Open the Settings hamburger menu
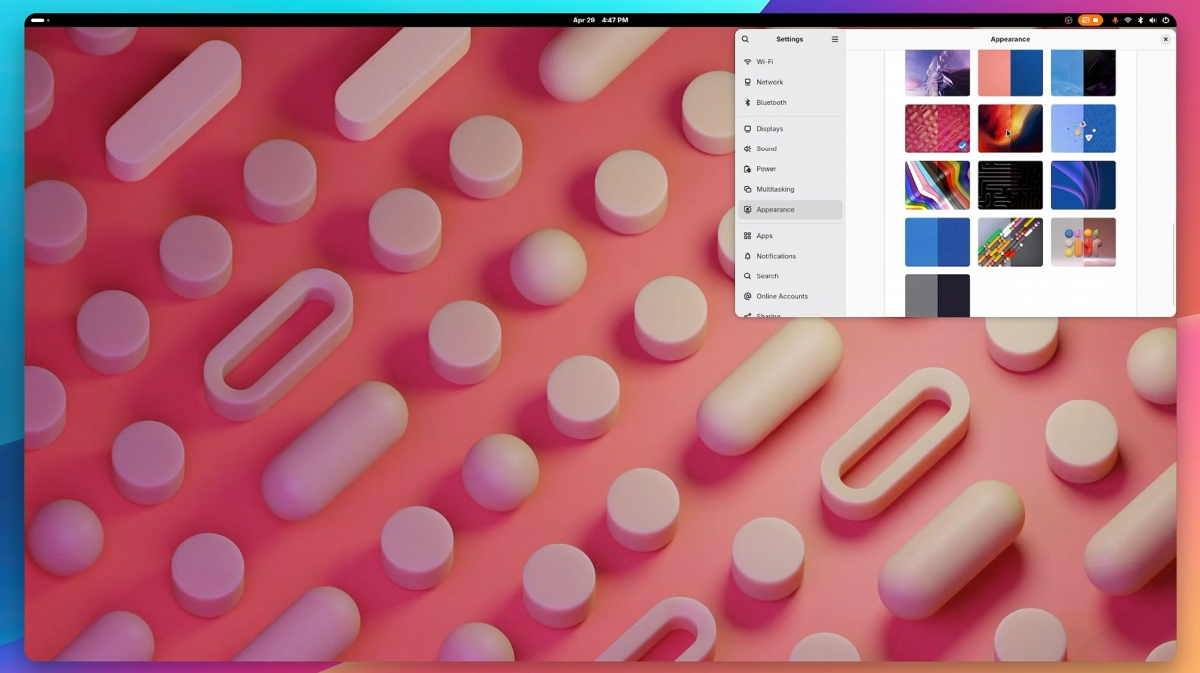Screen dimensions: 1200x673 click(x=835, y=39)
